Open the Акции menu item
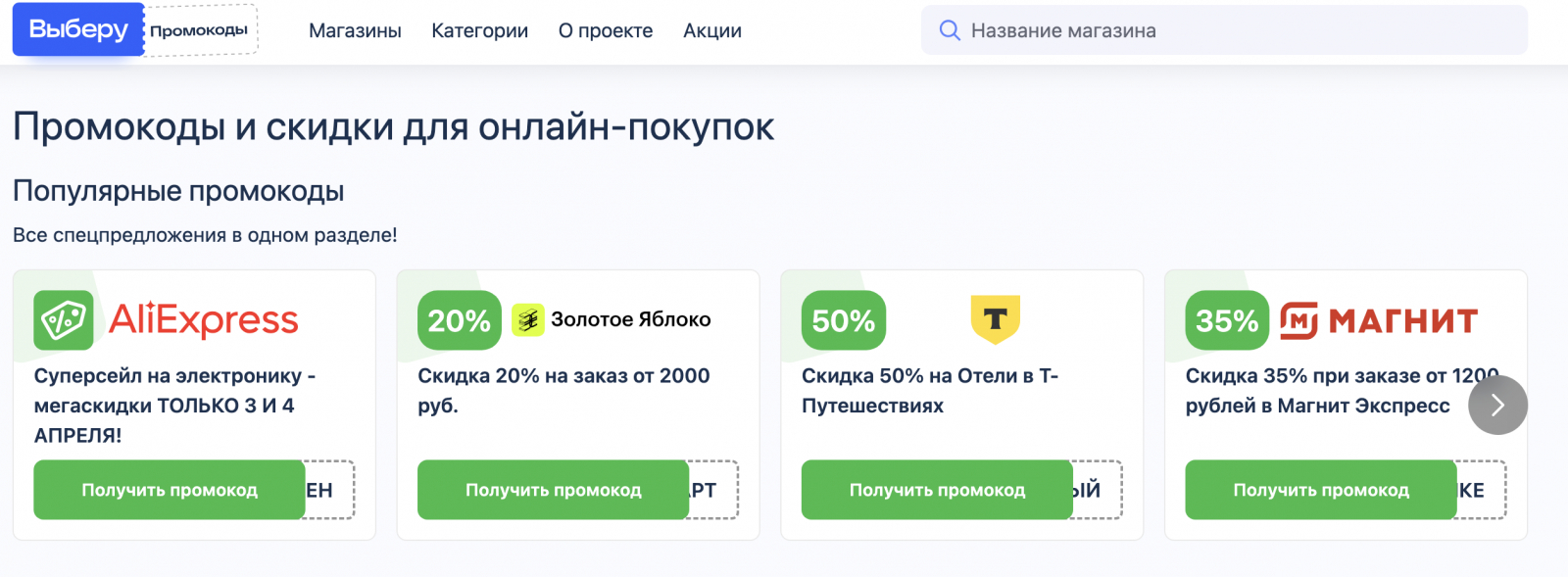 click(712, 31)
